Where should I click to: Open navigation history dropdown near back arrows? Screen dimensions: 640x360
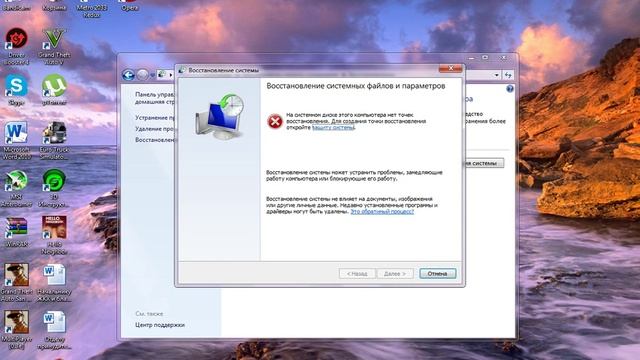click(x=152, y=75)
